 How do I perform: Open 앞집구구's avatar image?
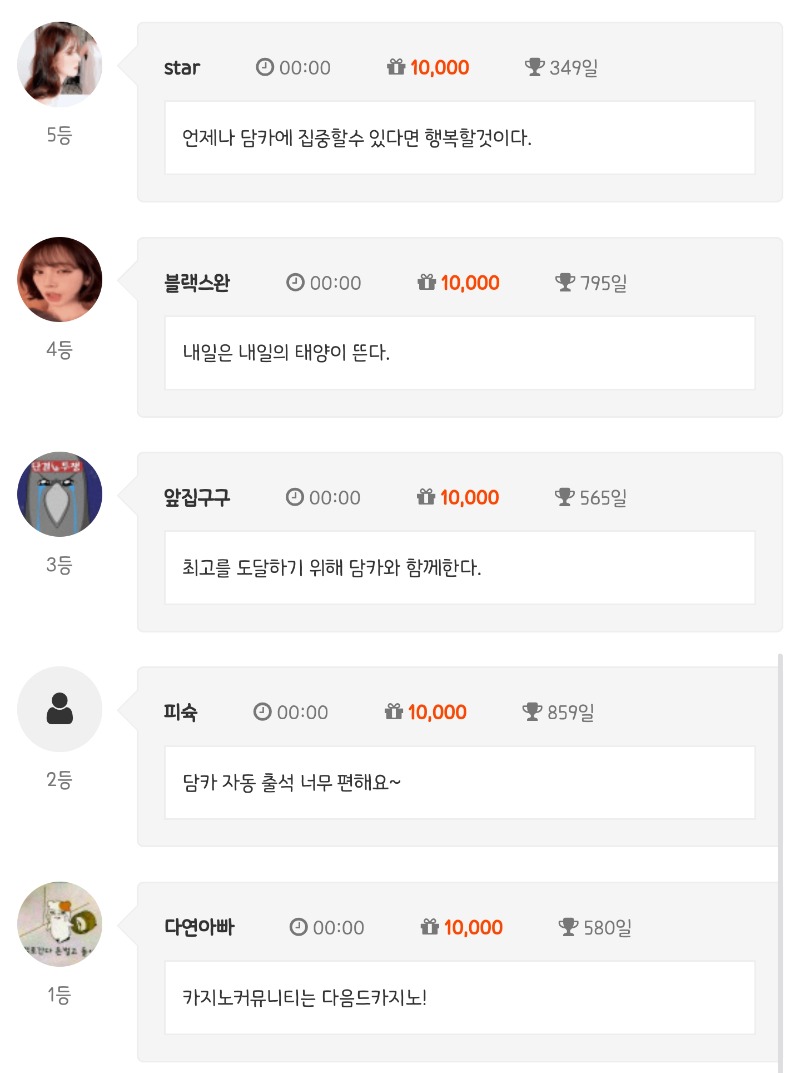[x=60, y=494]
